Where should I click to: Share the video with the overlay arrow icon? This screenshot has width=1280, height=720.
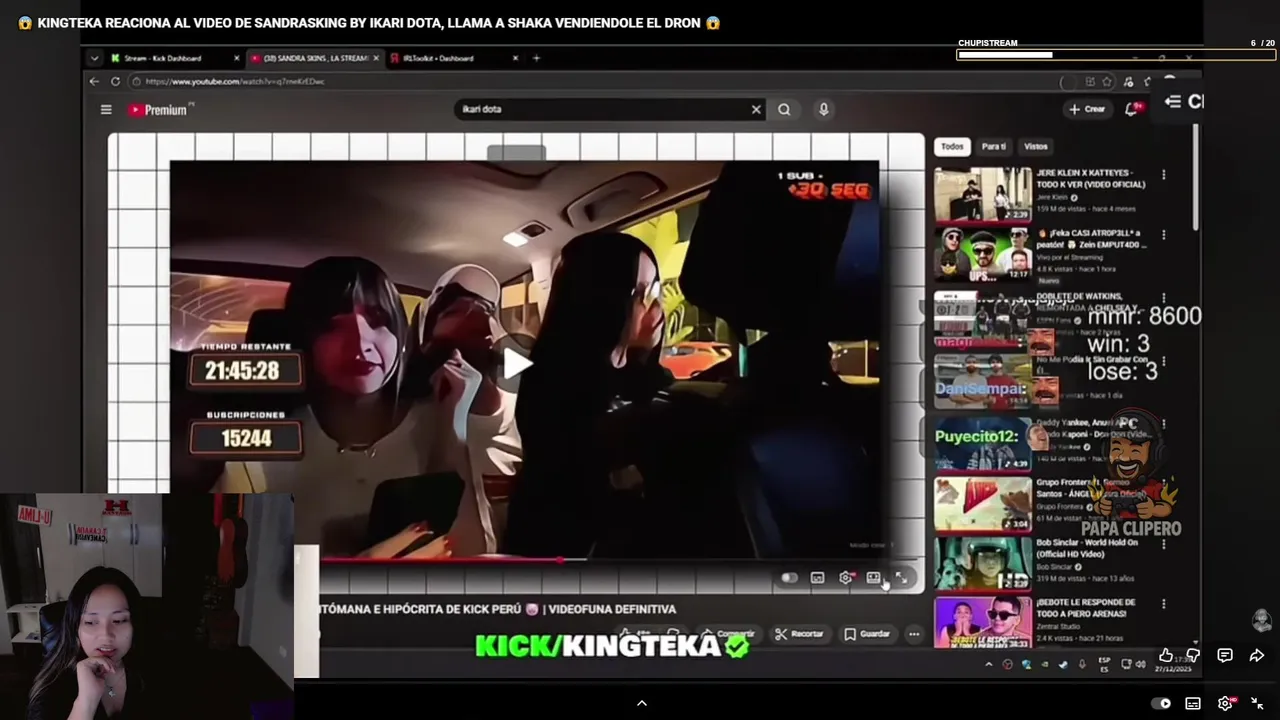[x=1257, y=656]
